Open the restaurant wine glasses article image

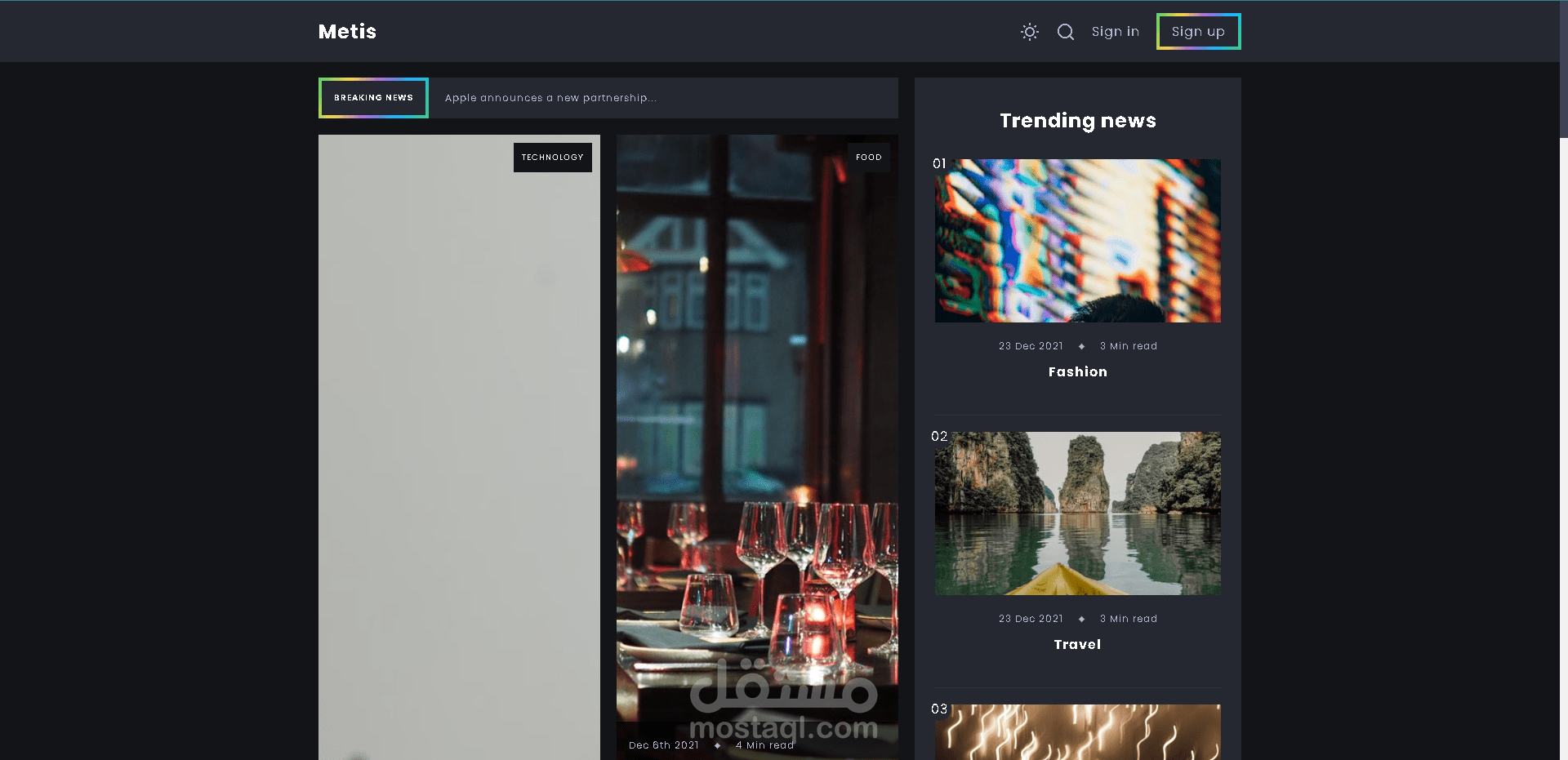(x=757, y=447)
